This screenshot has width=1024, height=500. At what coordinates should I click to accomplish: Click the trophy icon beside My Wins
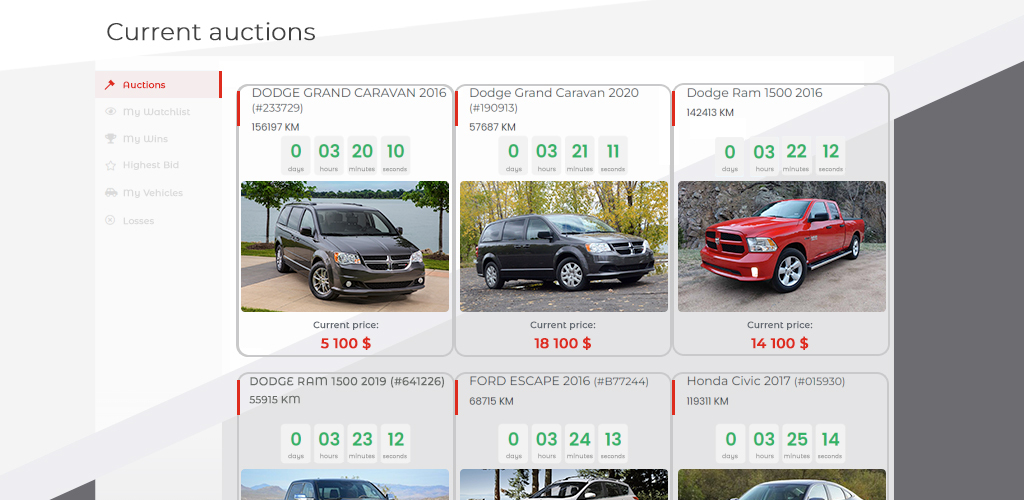coord(110,138)
